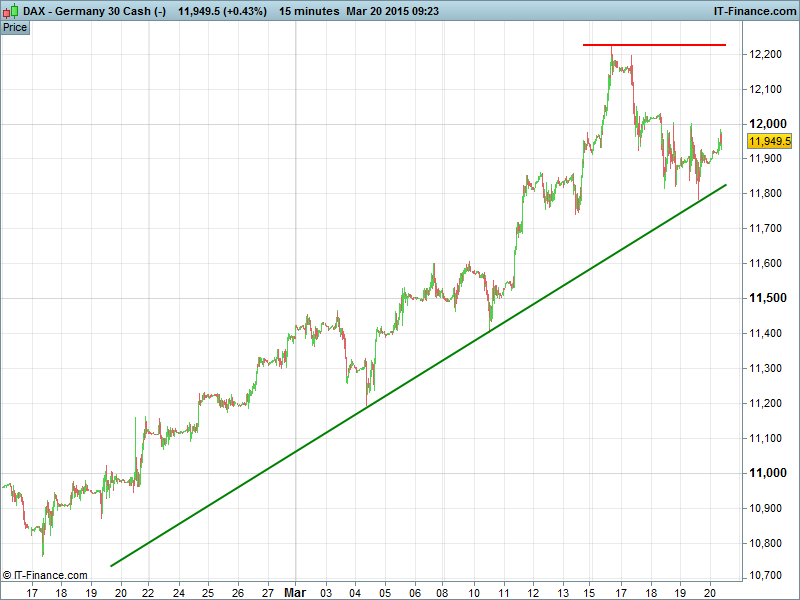Click the 12,200 label on price axis
Viewport: 800px width, 600px height.
click(768, 54)
